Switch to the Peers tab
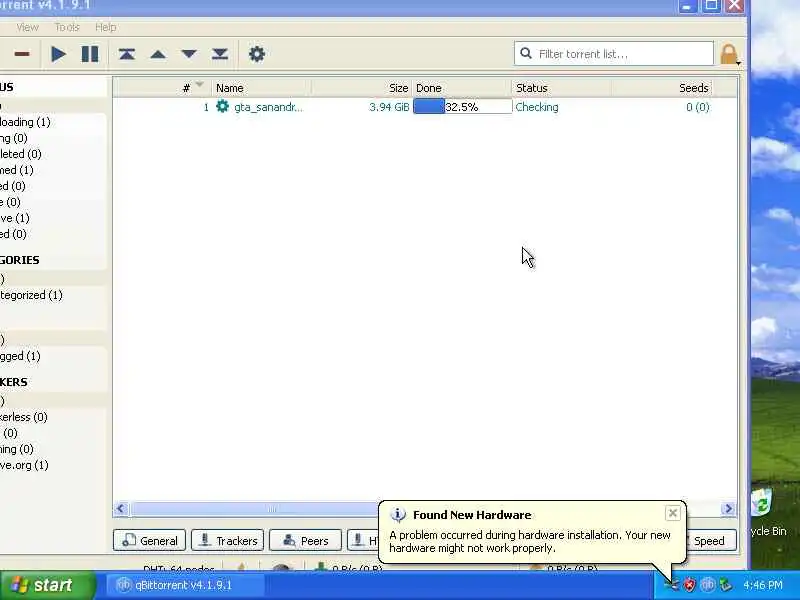Image resolution: width=800 pixels, height=600 pixels. [x=305, y=540]
